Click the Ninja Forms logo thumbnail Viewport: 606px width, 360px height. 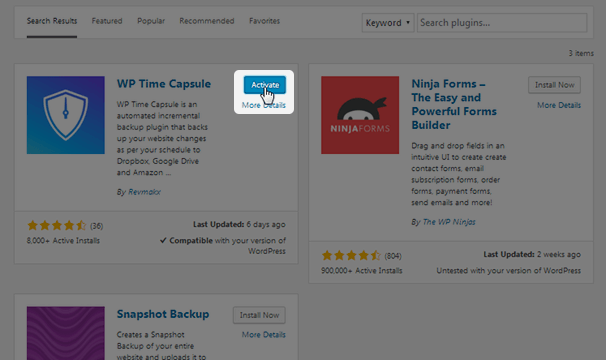click(360, 115)
